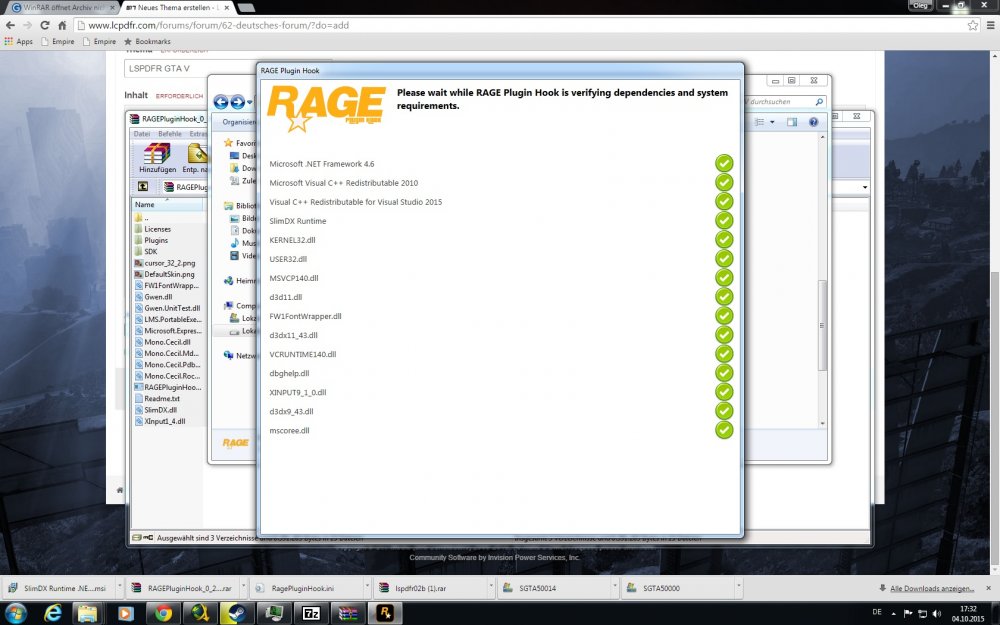Expand the WinRAR address bar dropdown
This screenshot has height=625, width=1000.
[x=865, y=187]
